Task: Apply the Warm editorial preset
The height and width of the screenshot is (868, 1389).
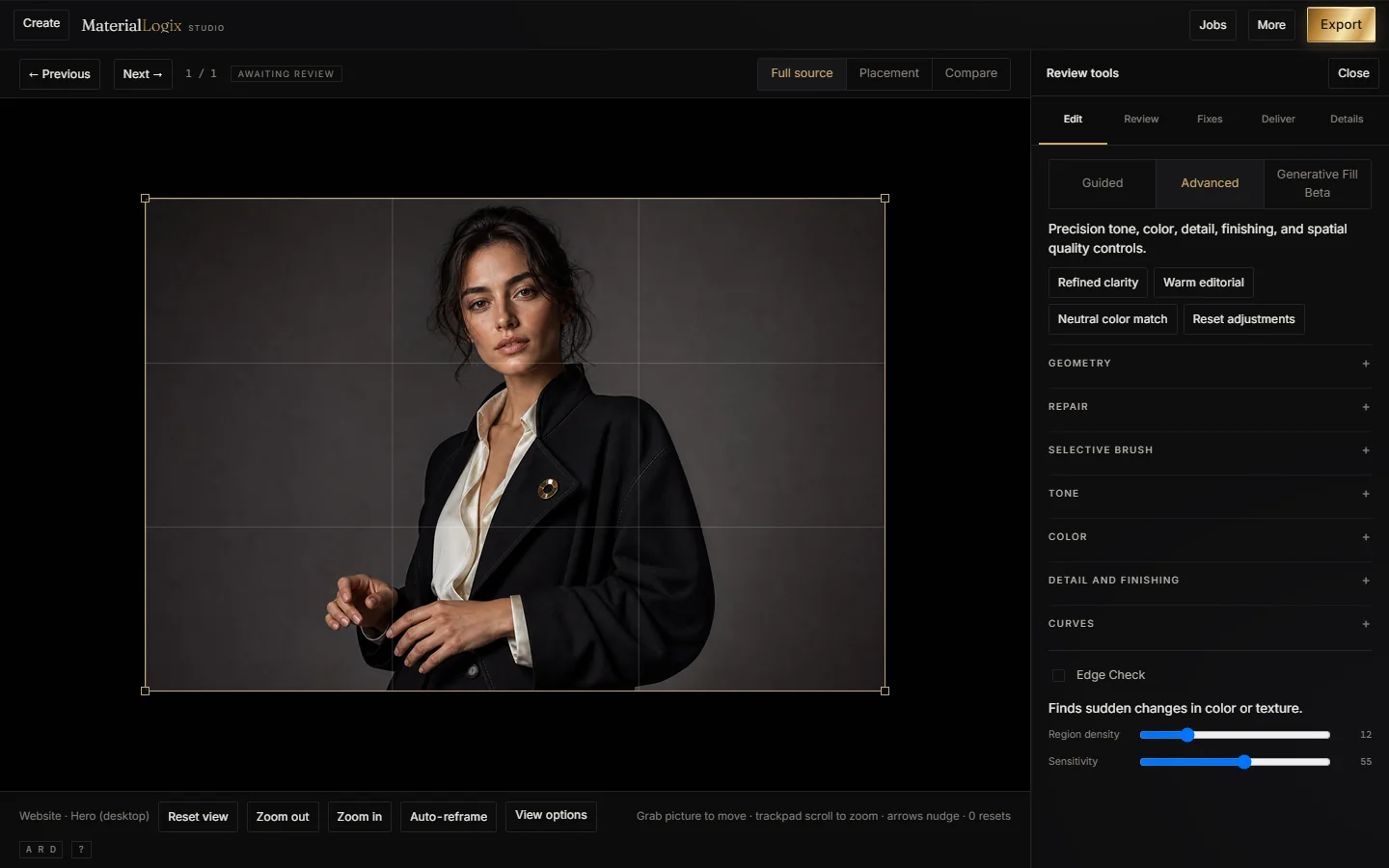Action: tap(1204, 283)
